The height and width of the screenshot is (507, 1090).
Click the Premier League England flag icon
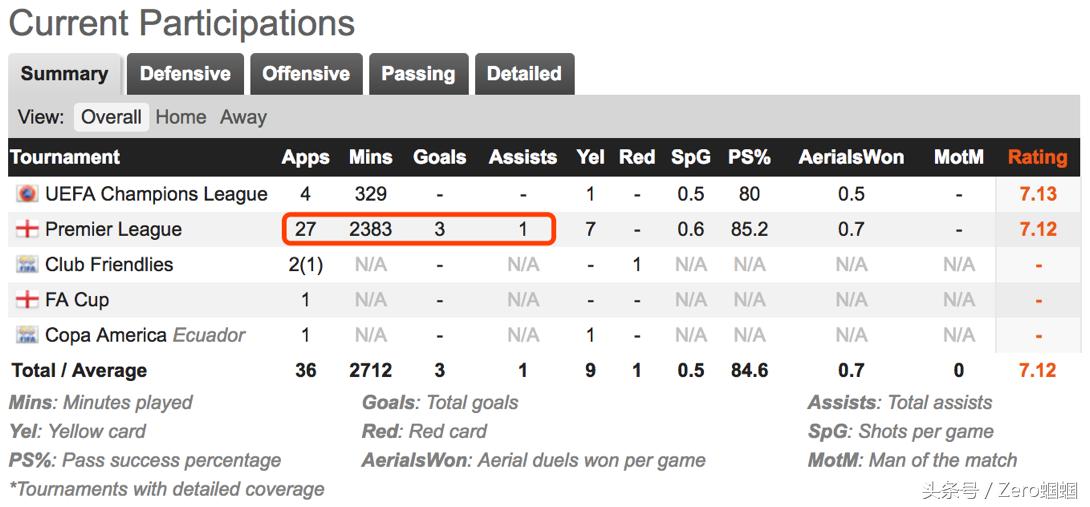(x=27, y=229)
